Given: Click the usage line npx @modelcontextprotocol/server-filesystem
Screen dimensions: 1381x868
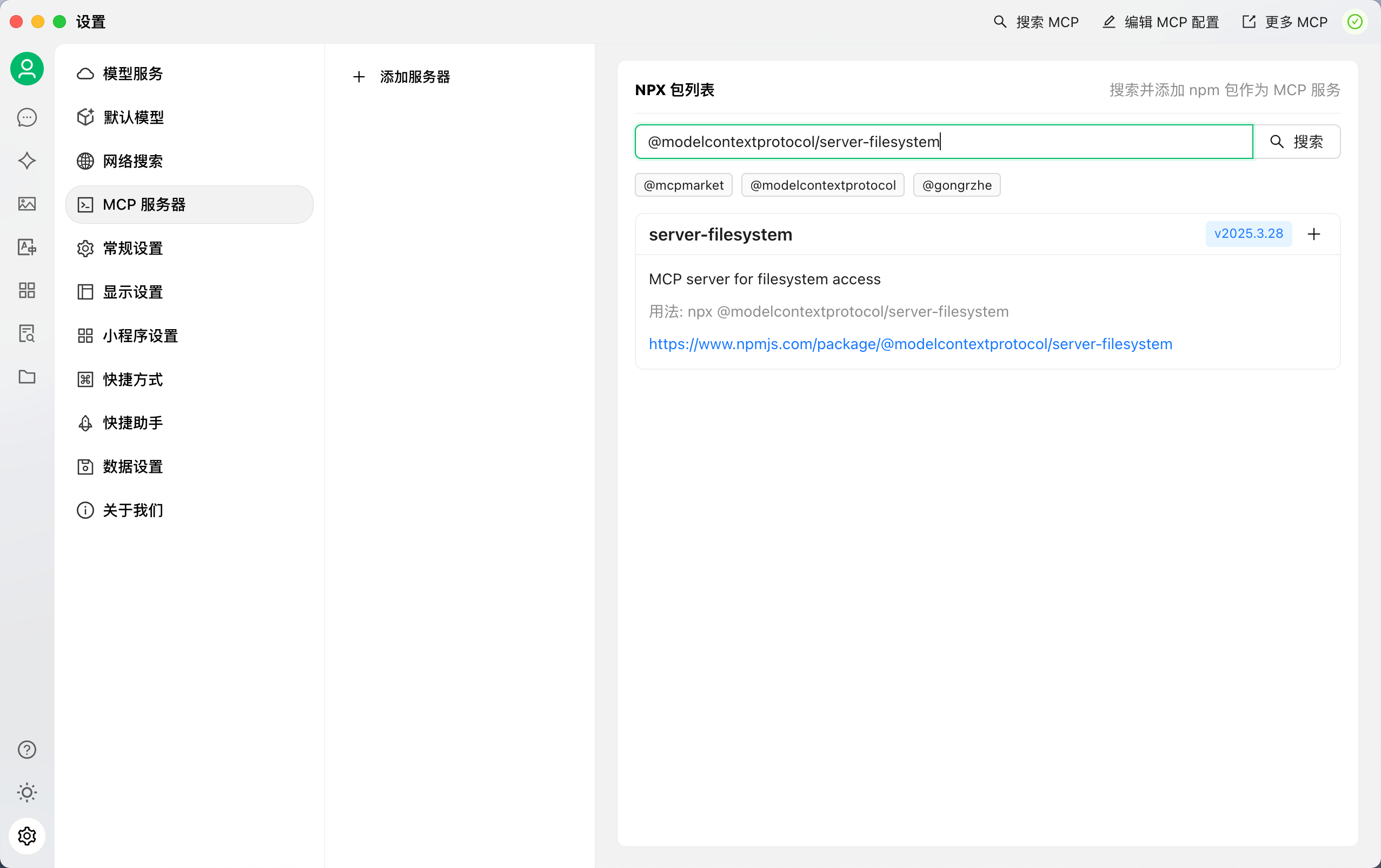Looking at the screenshot, I should (829, 311).
